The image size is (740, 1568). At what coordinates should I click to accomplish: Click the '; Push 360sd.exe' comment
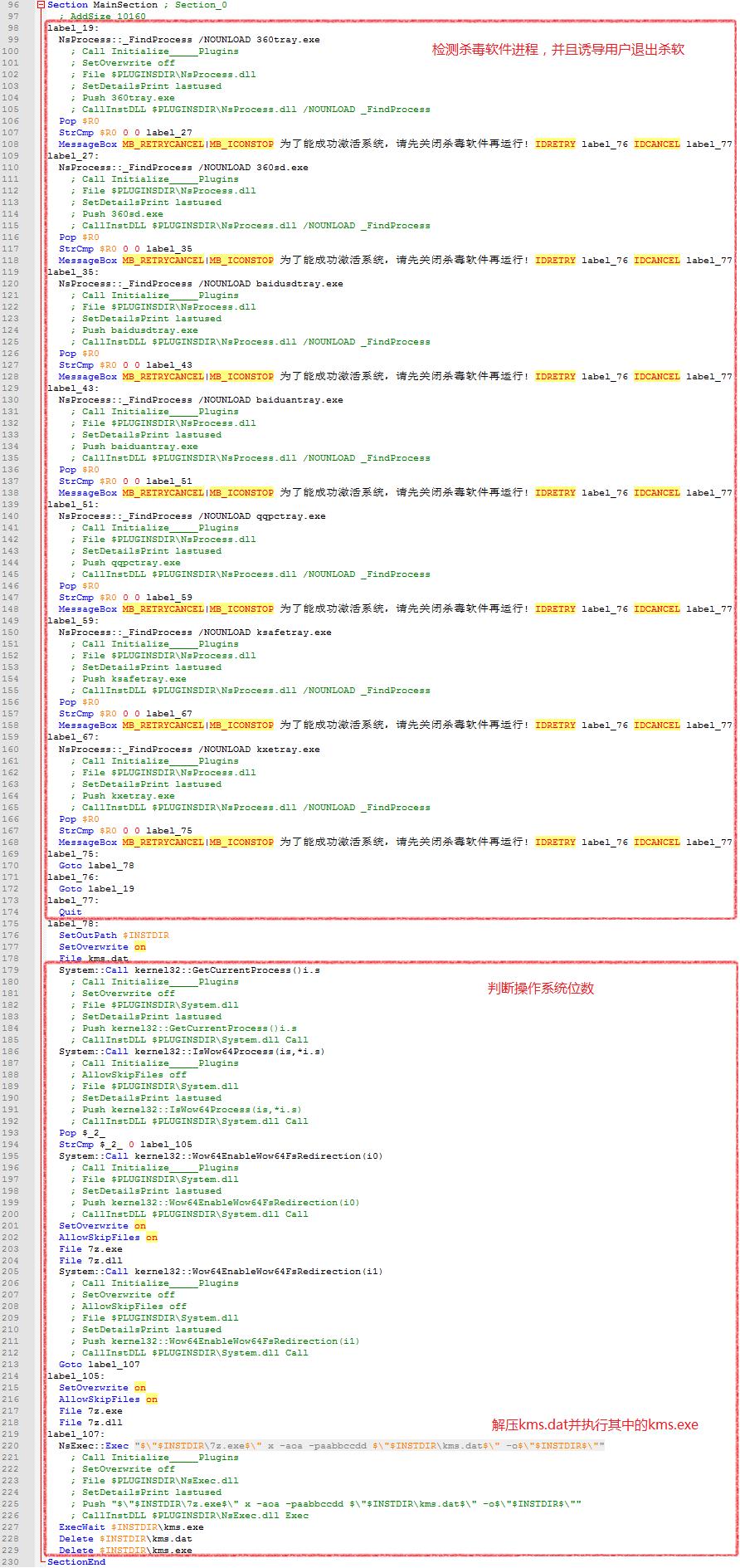click(x=117, y=214)
